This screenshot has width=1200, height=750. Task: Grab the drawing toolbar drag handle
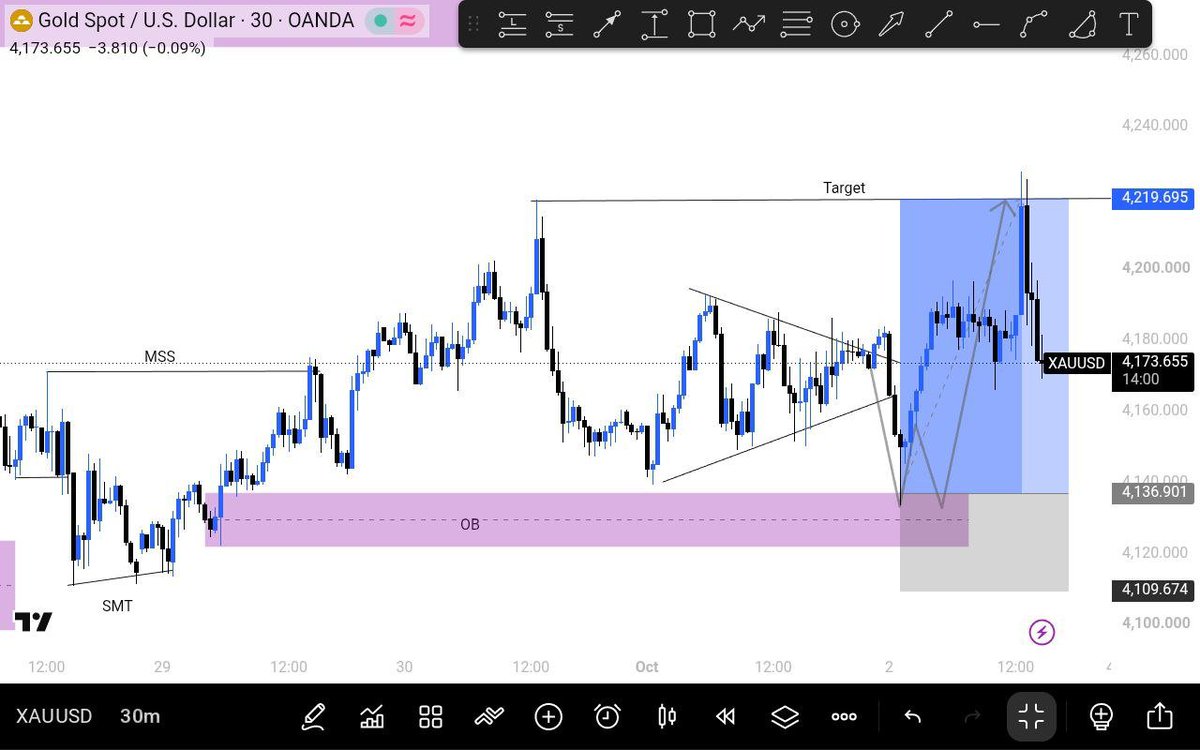tap(473, 25)
